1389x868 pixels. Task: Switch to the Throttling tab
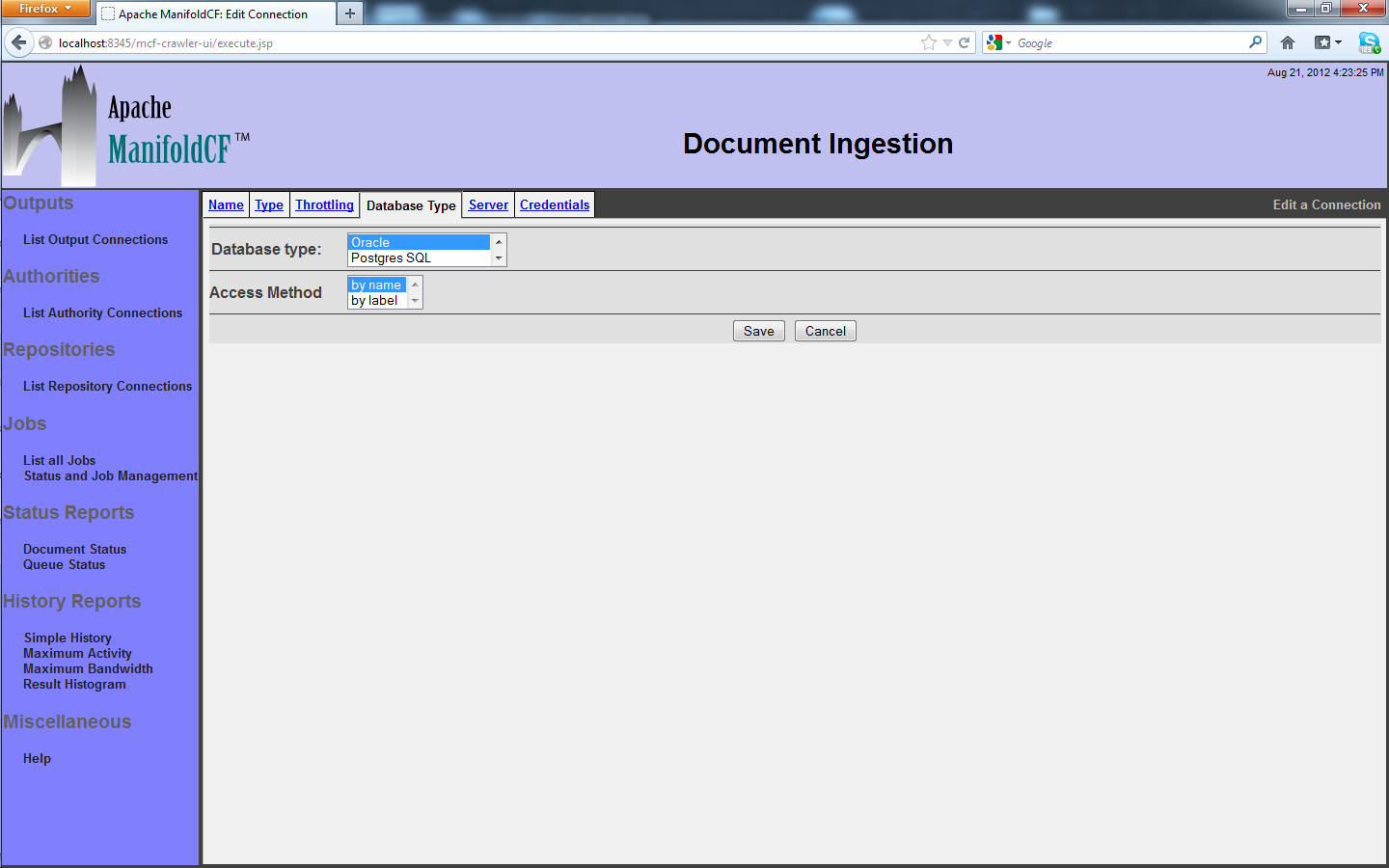click(x=324, y=204)
